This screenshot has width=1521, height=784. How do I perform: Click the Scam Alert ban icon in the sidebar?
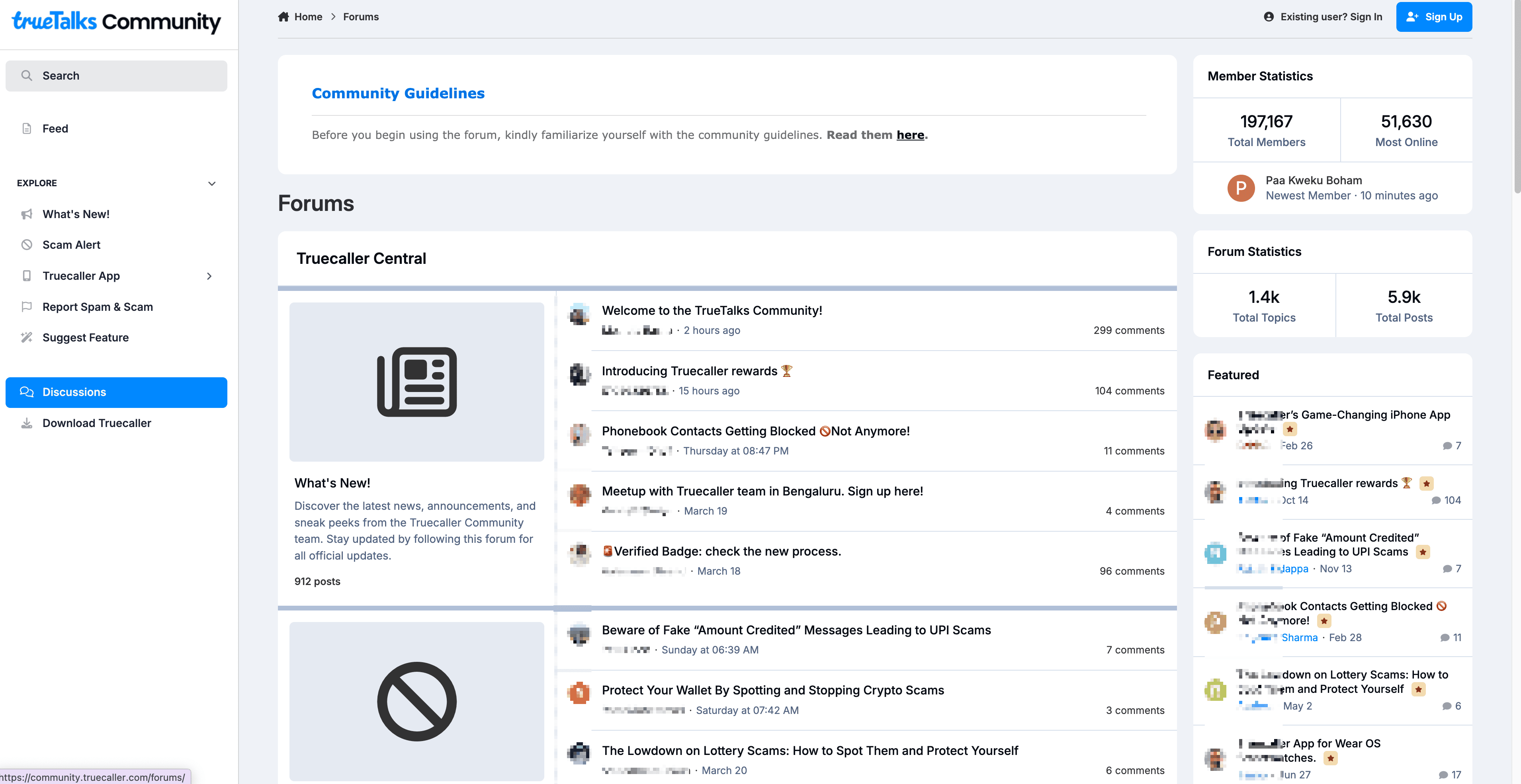(27, 245)
